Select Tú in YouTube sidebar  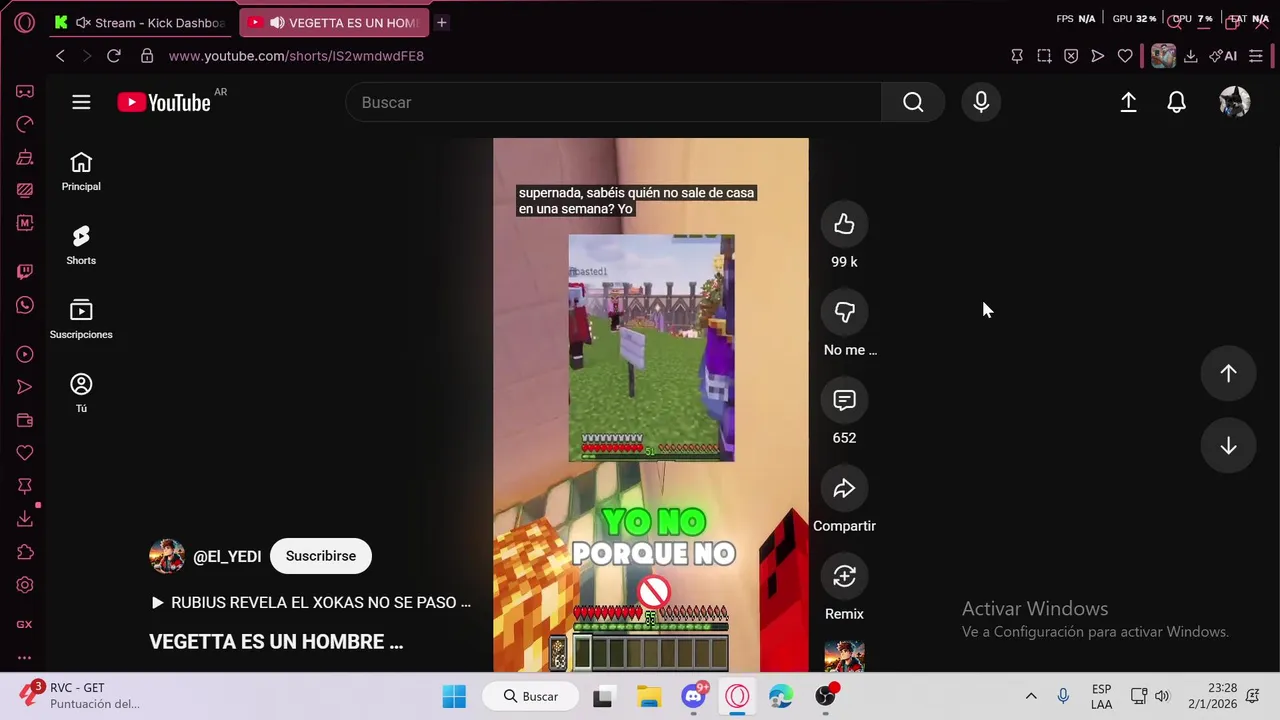(x=81, y=393)
